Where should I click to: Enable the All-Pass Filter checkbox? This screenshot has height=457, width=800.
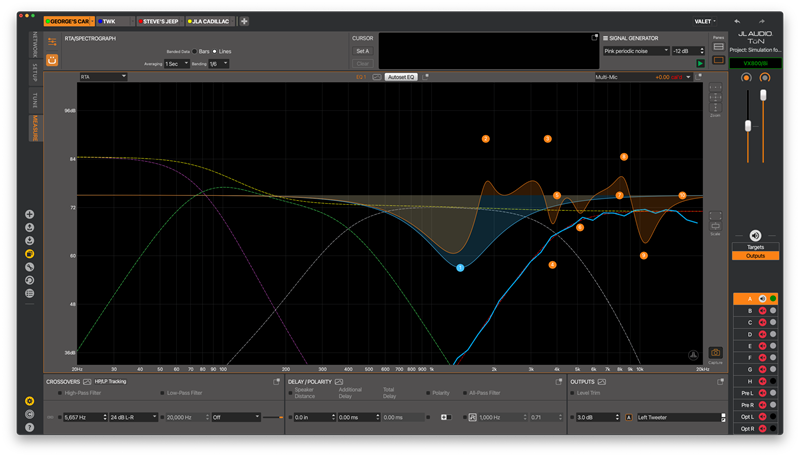point(465,393)
